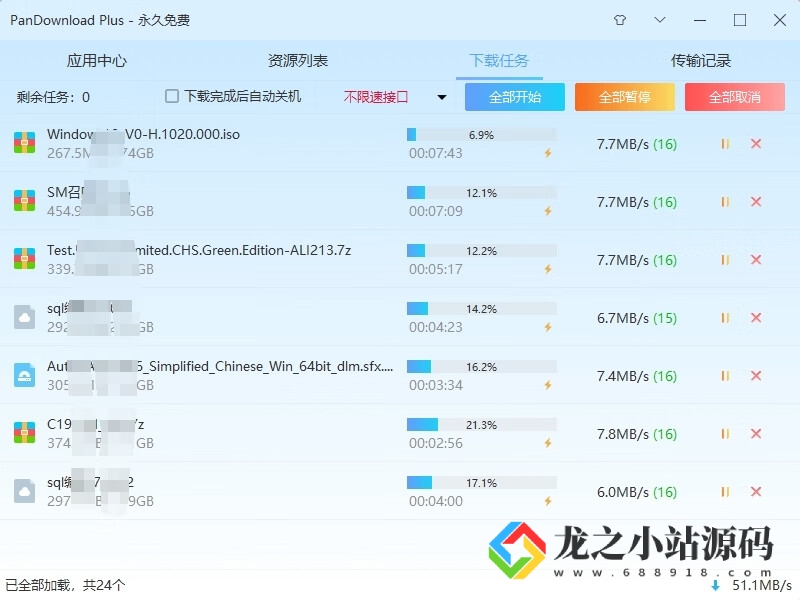800x600 pixels.
Task: Click the 全部开始 button
Action: point(515,97)
